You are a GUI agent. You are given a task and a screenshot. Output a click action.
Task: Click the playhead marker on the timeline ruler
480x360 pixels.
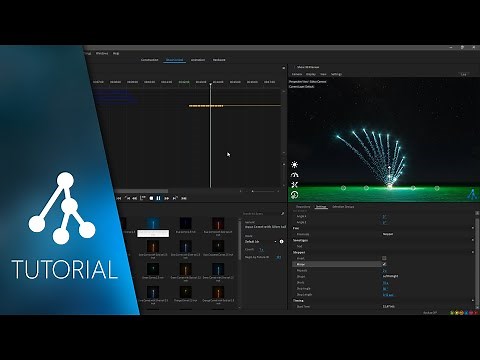pos(210,84)
